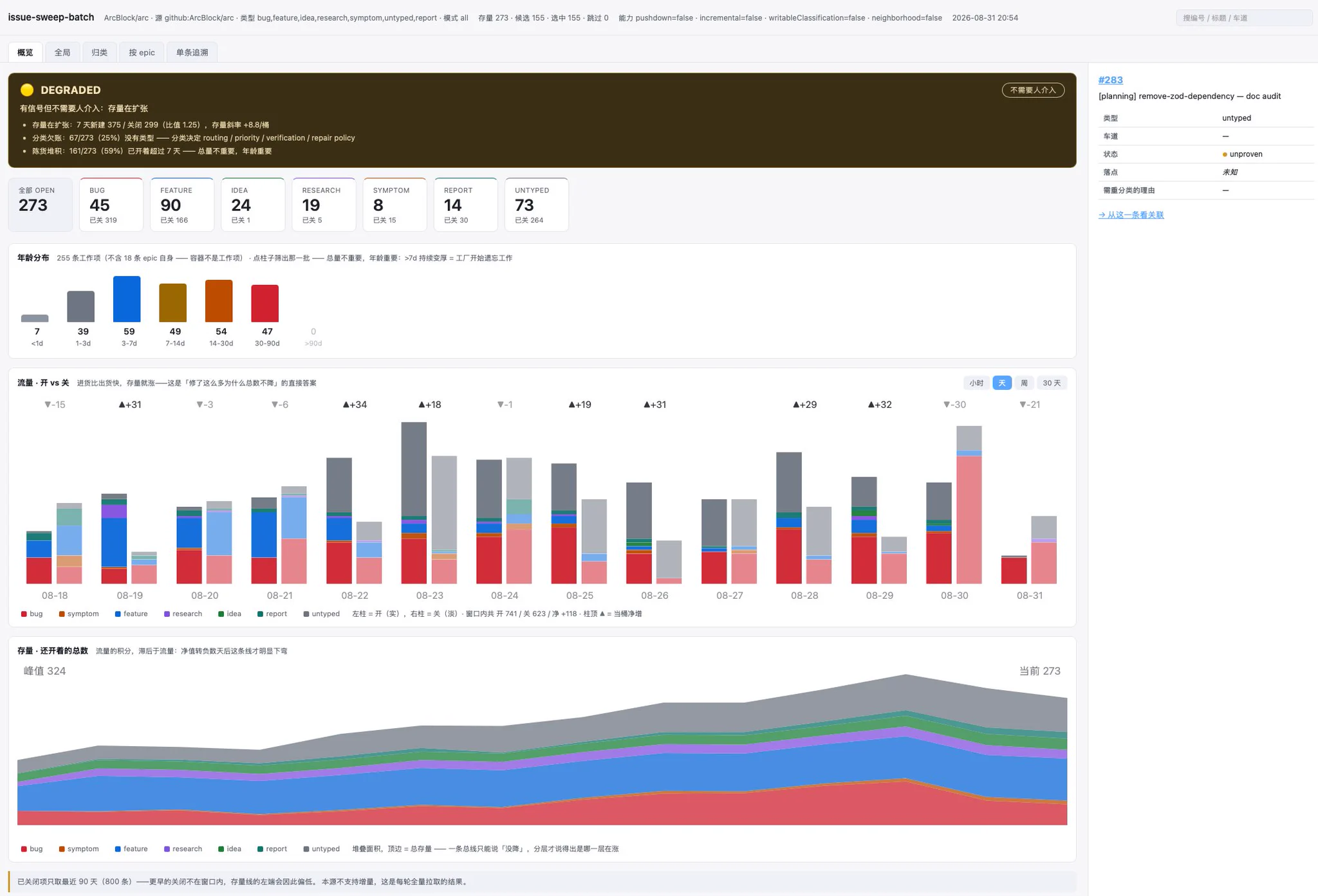Set flow granularity to 小时
The image size is (1318, 896).
976,383
